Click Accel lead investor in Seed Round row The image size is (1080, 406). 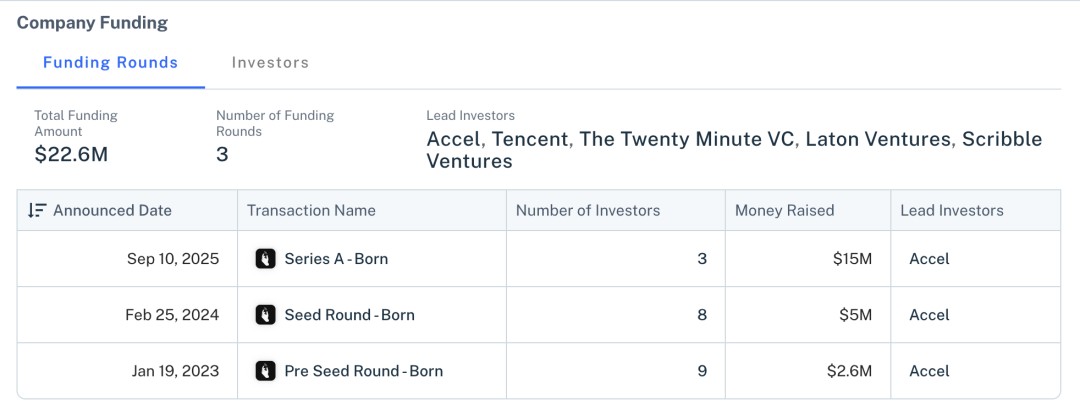929,315
